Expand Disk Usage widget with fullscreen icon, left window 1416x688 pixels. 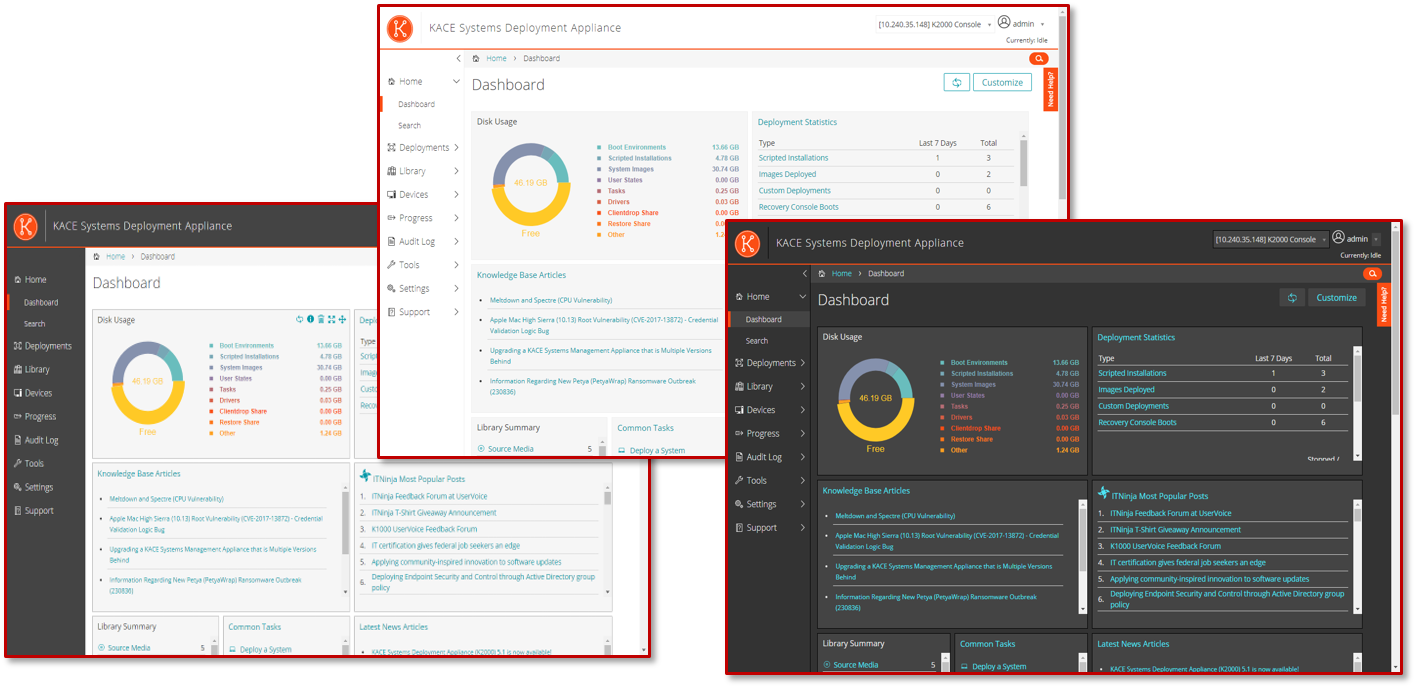(x=332, y=319)
